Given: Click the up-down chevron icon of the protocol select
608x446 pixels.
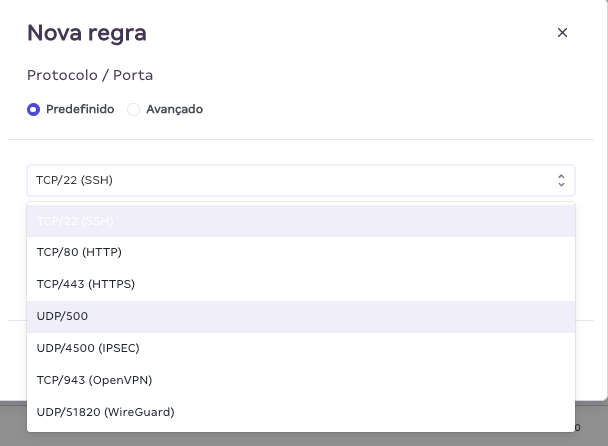Looking at the screenshot, I should [561, 181].
